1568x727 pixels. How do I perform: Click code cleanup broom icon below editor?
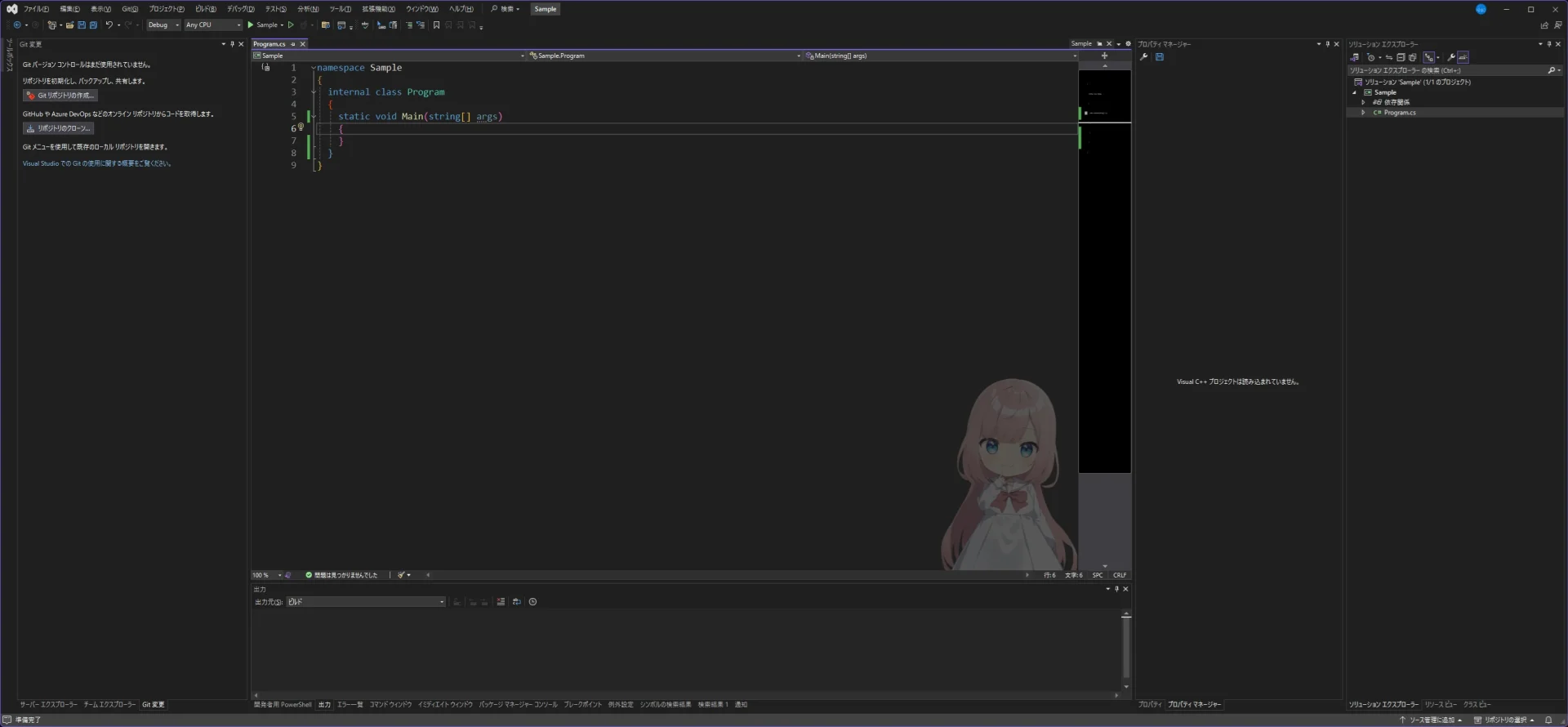pos(401,575)
